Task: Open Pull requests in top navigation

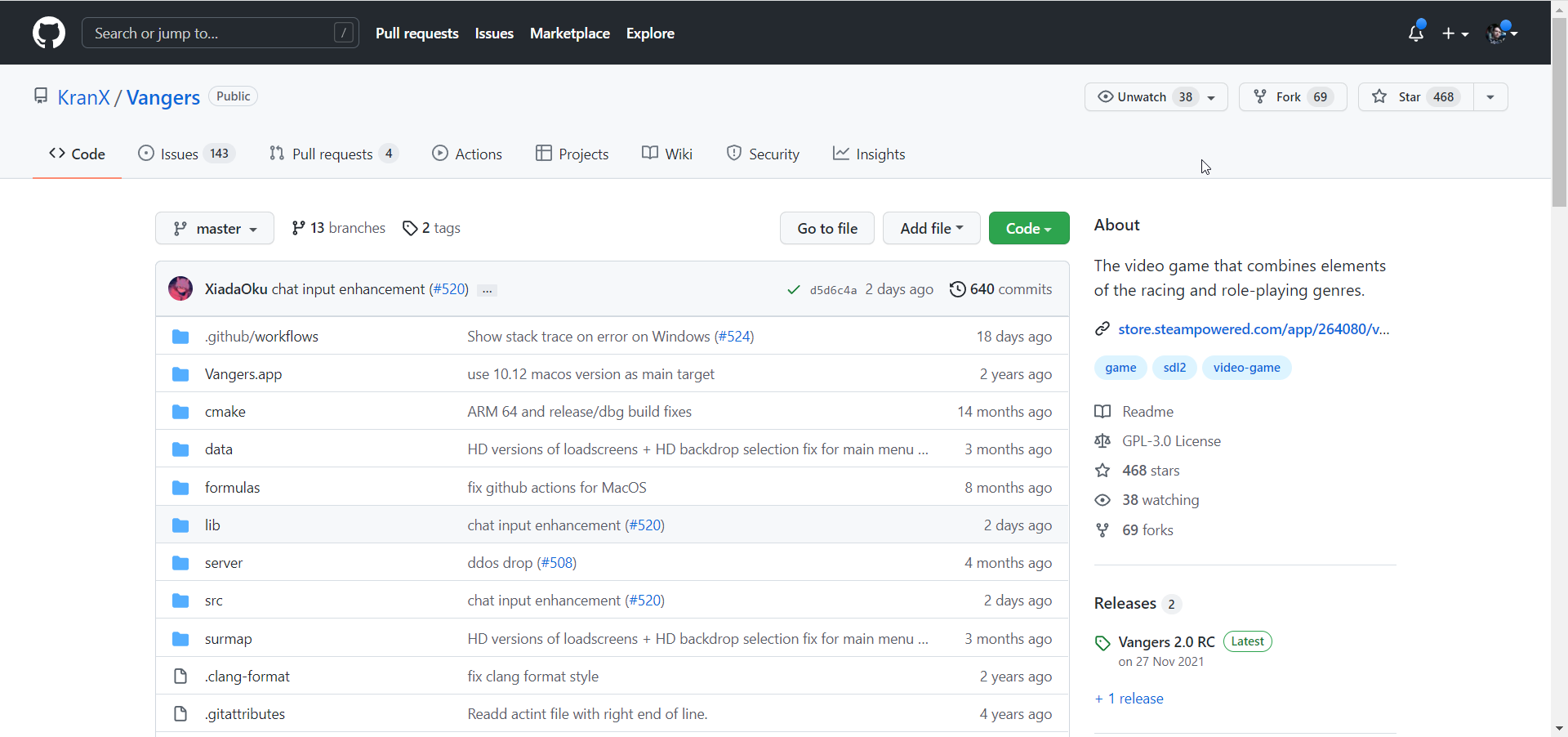Action: click(416, 33)
